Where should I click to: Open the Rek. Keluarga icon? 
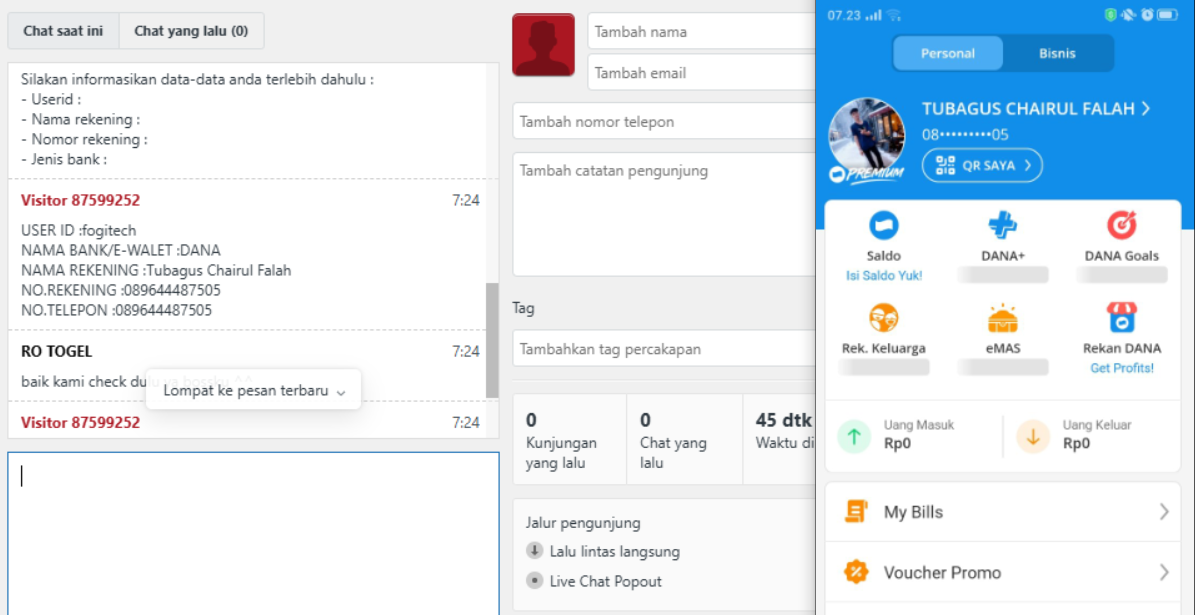(x=884, y=317)
